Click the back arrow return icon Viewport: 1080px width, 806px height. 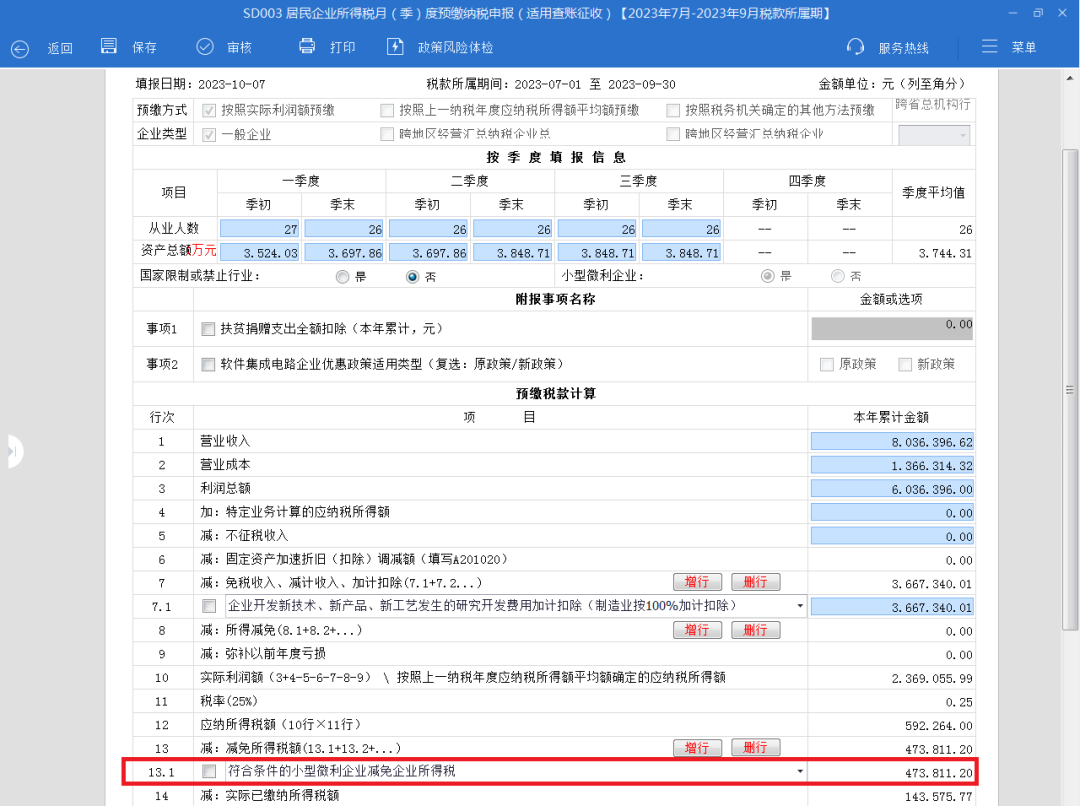pyautogui.click(x=20, y=48)
